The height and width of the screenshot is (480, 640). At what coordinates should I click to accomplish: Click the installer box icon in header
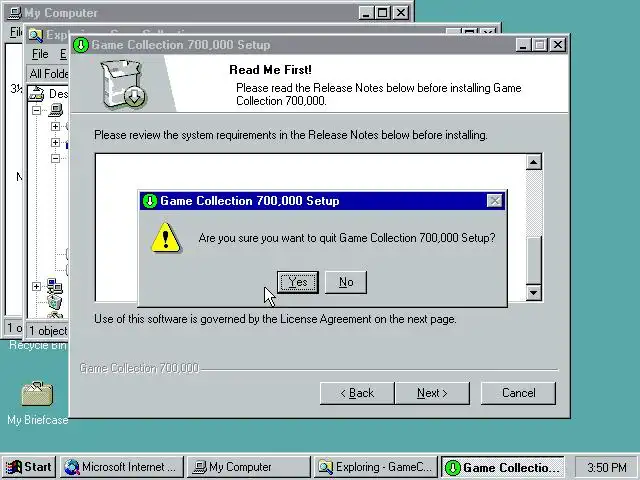[x=123, y=85]
